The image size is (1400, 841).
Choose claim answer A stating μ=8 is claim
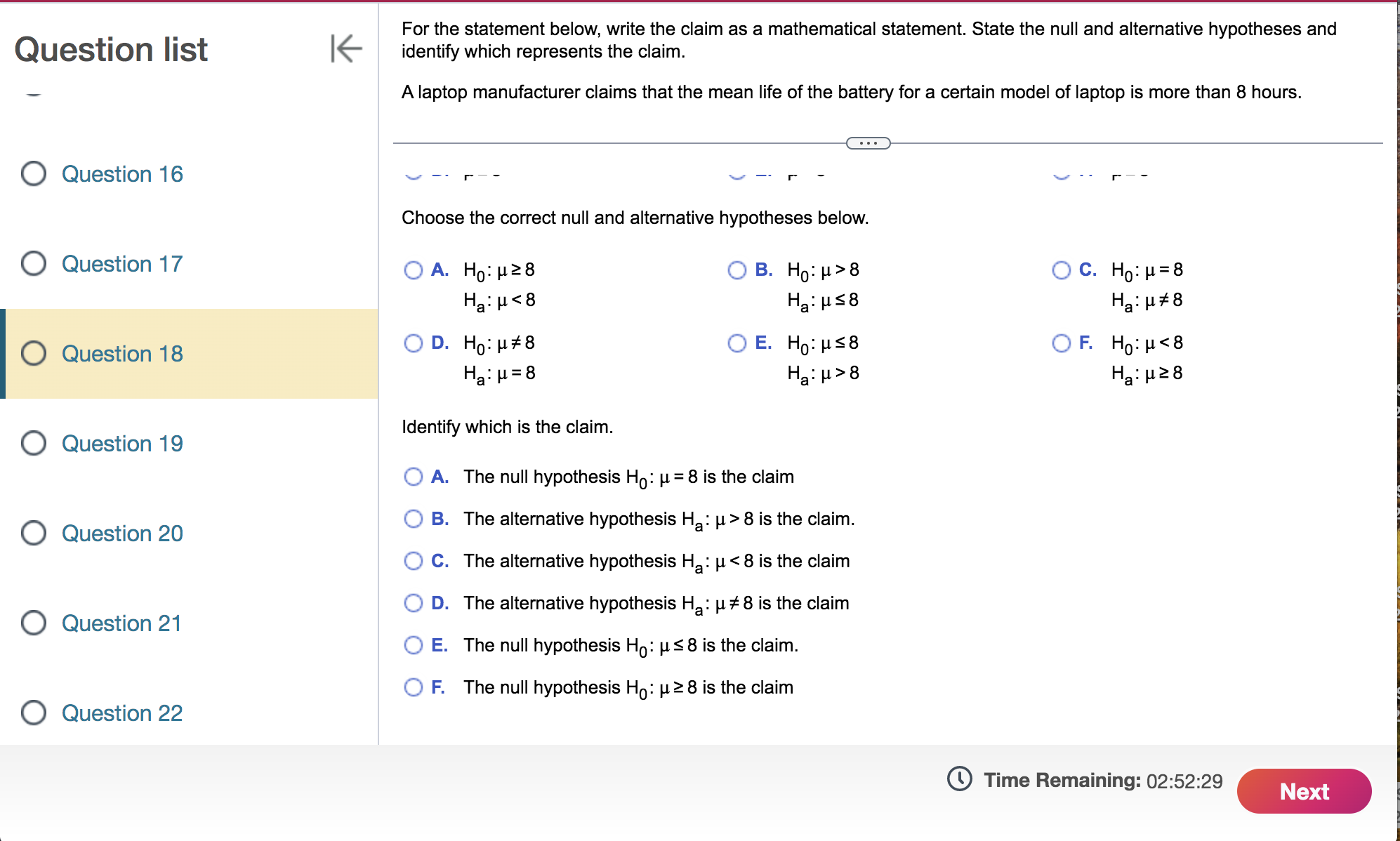coord(414,476)
